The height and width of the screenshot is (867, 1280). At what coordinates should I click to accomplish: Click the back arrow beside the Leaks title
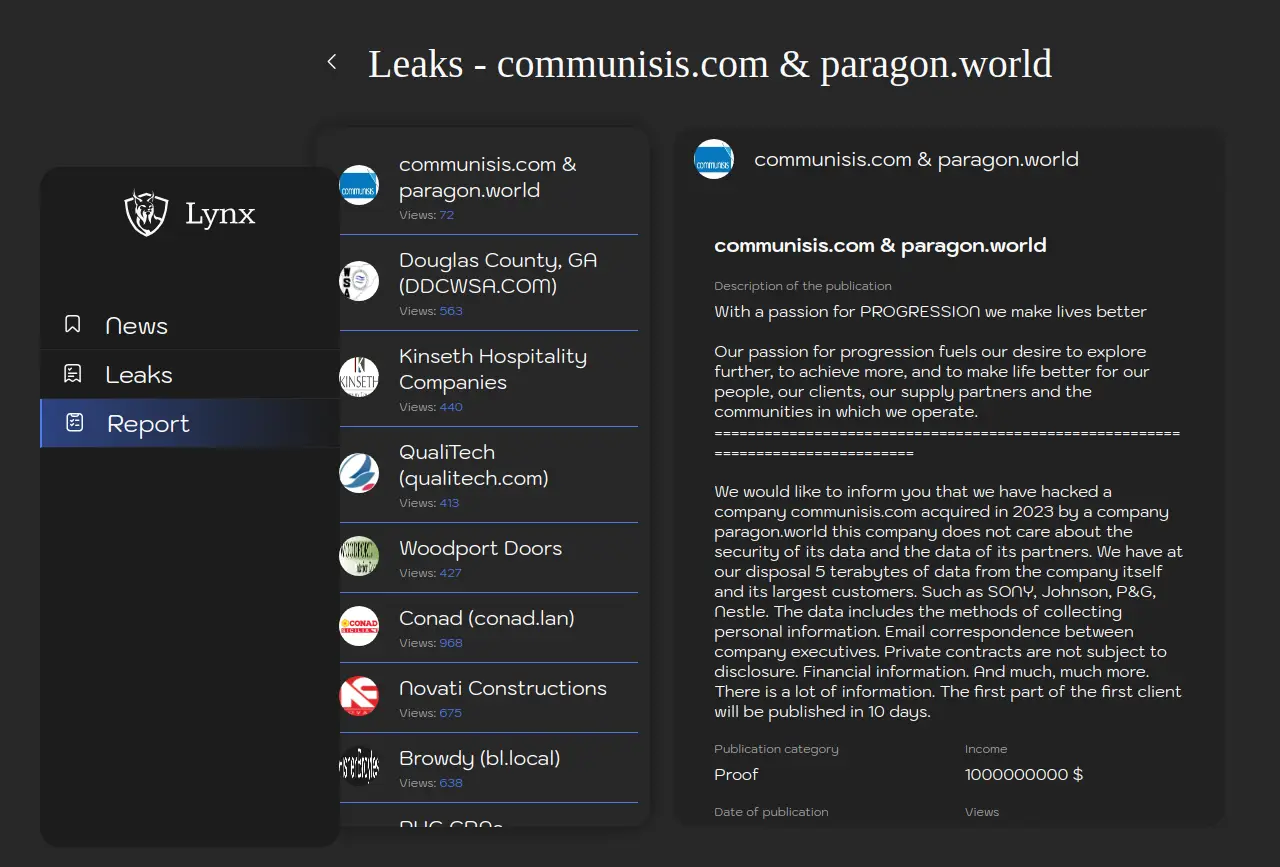point(332,62)
